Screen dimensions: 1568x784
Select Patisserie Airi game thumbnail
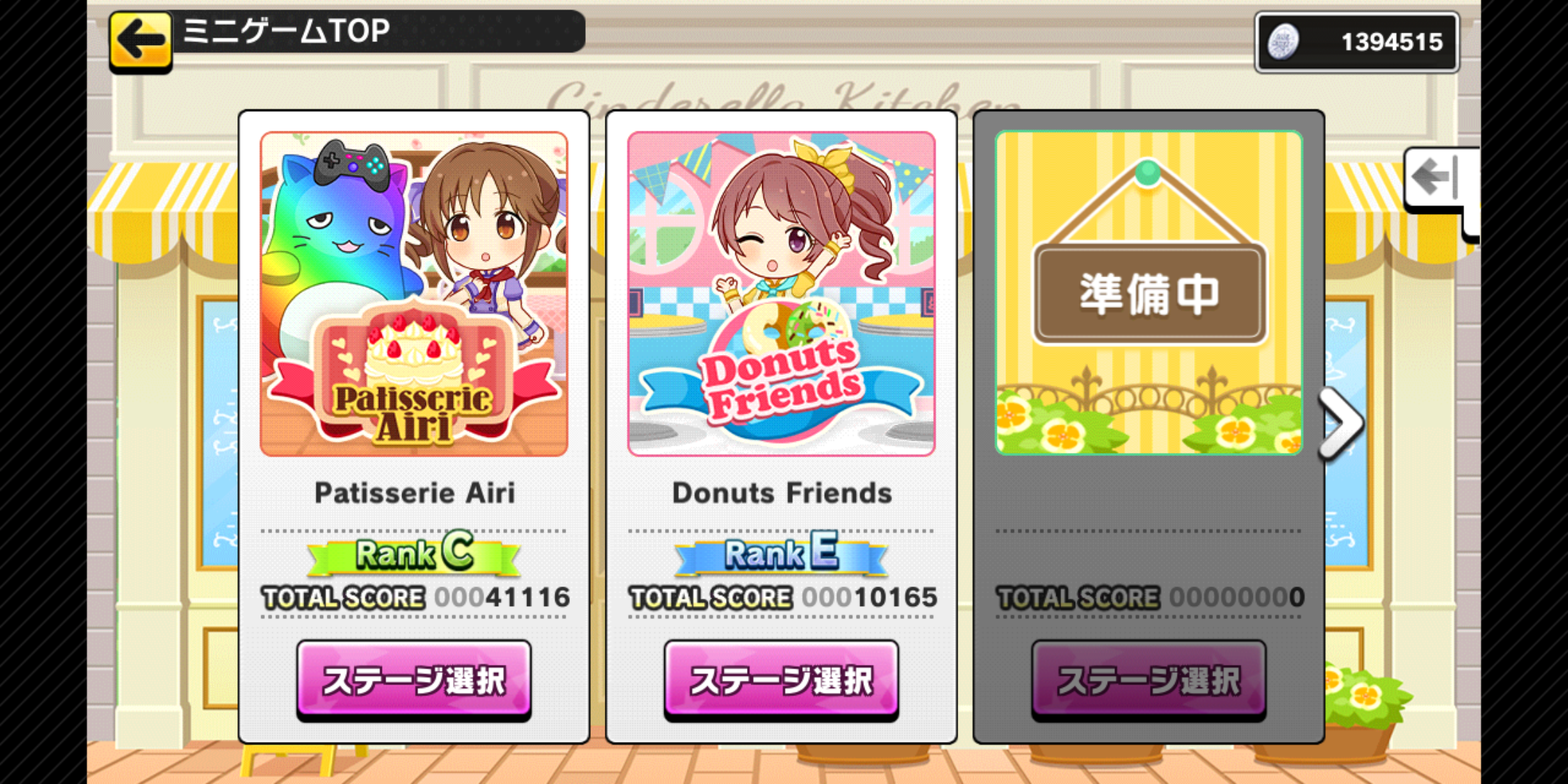coord(414,294)
